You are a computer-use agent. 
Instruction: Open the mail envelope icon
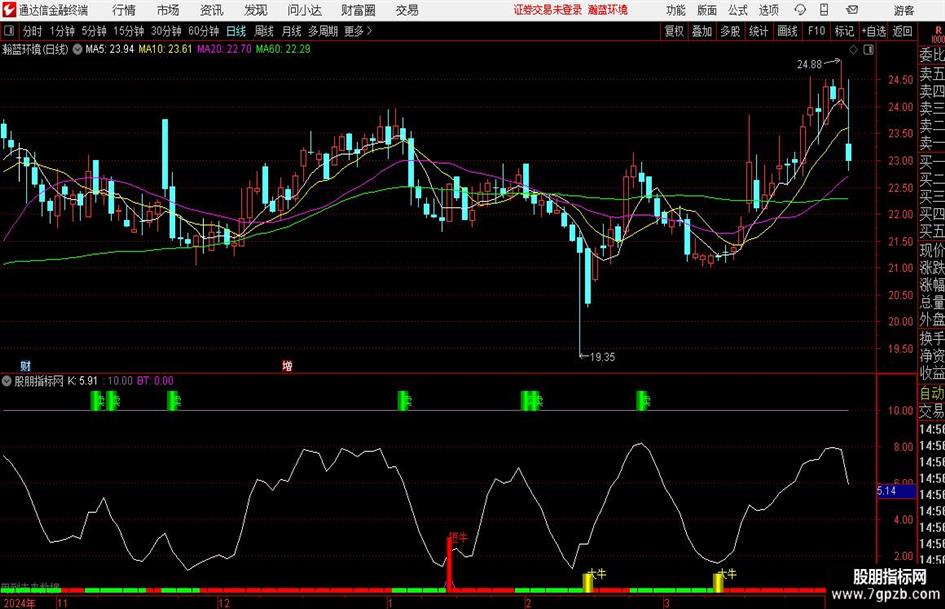pyautogui.click(x=852, y=10)
